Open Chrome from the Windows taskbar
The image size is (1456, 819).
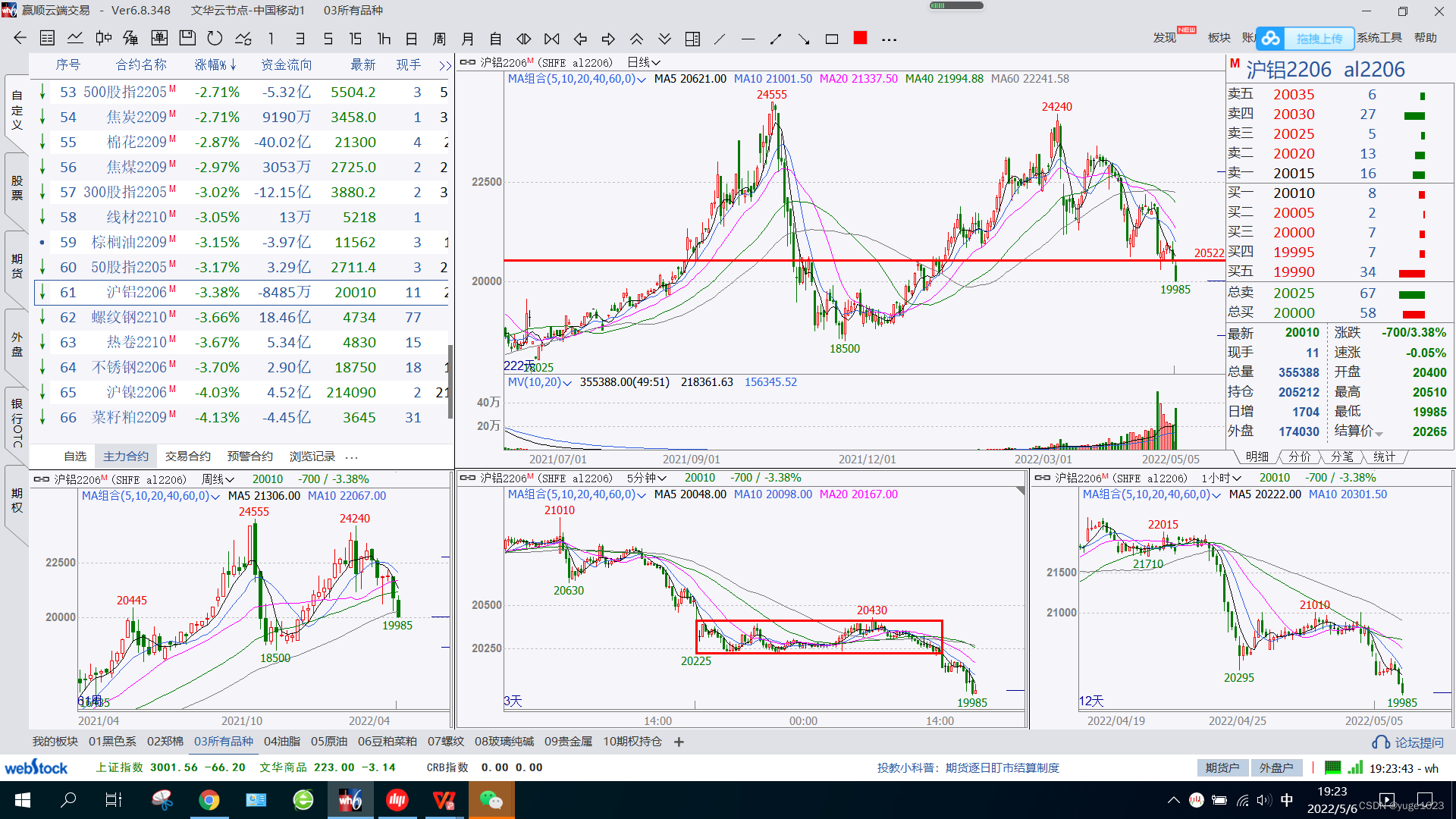click(209, 800)
